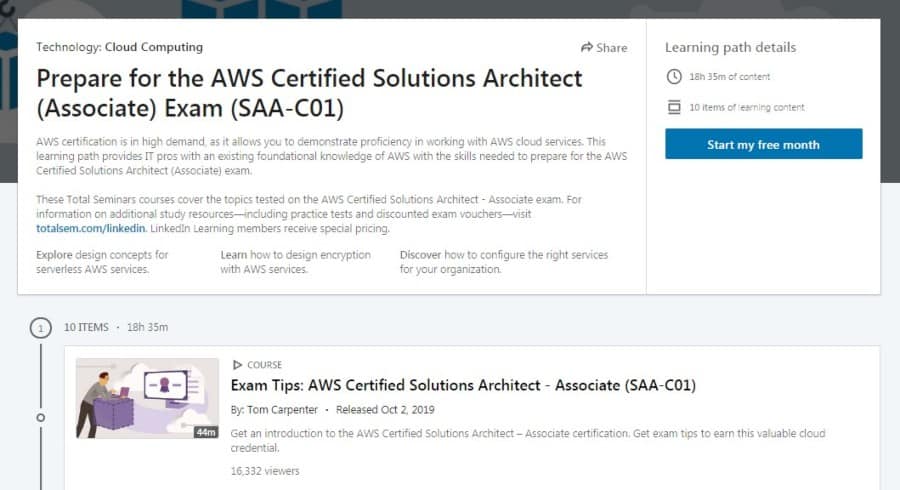Click the '16,332 viewers' text

click(265, 471)
